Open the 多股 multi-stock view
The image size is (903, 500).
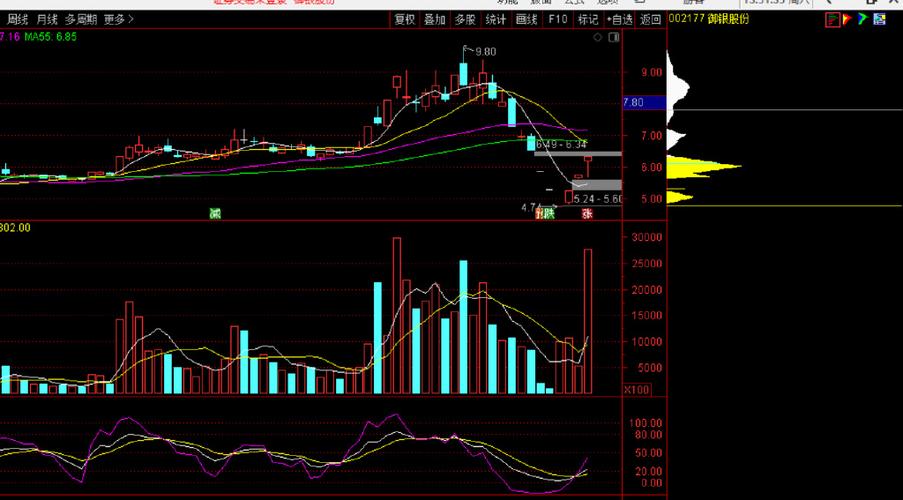(x=465, y=20)
